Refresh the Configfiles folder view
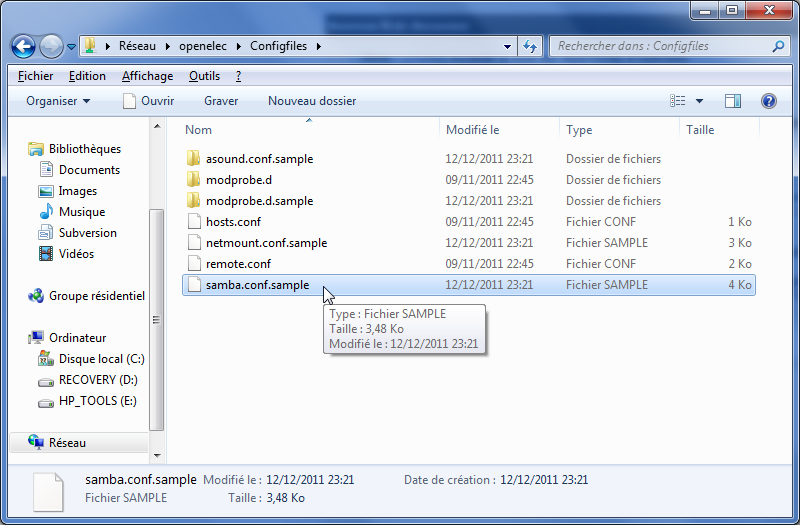The width and height of the screenshot is (800, 525). 530,46
